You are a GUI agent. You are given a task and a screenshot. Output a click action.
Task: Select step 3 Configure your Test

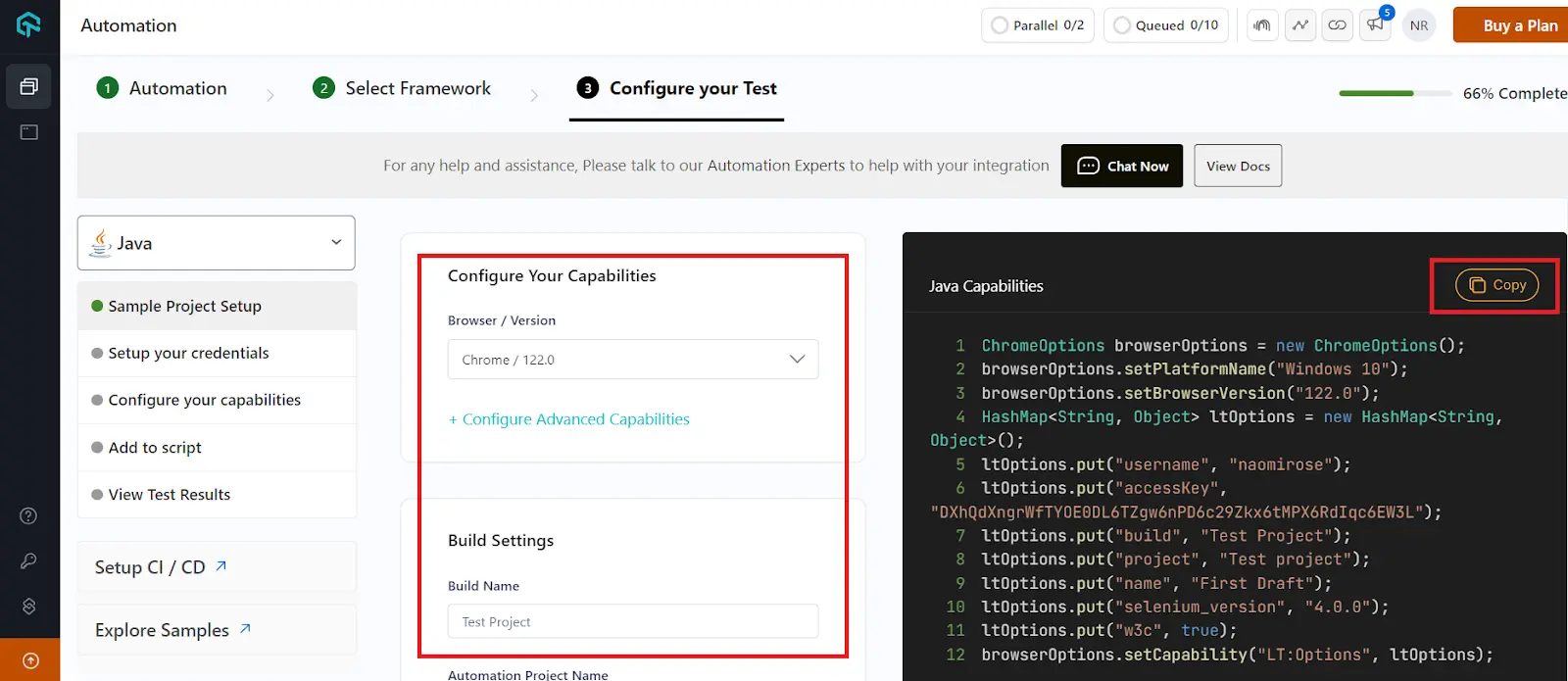676,88
